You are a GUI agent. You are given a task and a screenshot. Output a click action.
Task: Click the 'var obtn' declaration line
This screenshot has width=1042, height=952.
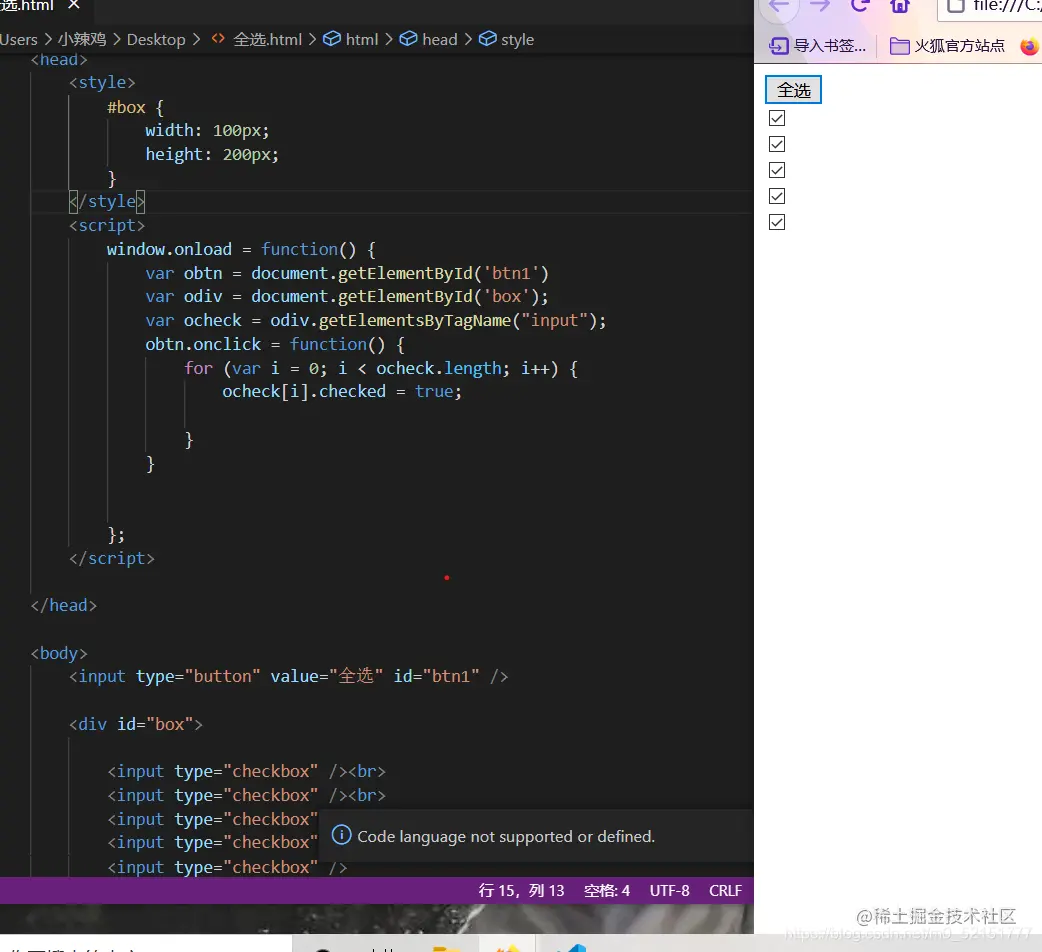click(347, 274)
